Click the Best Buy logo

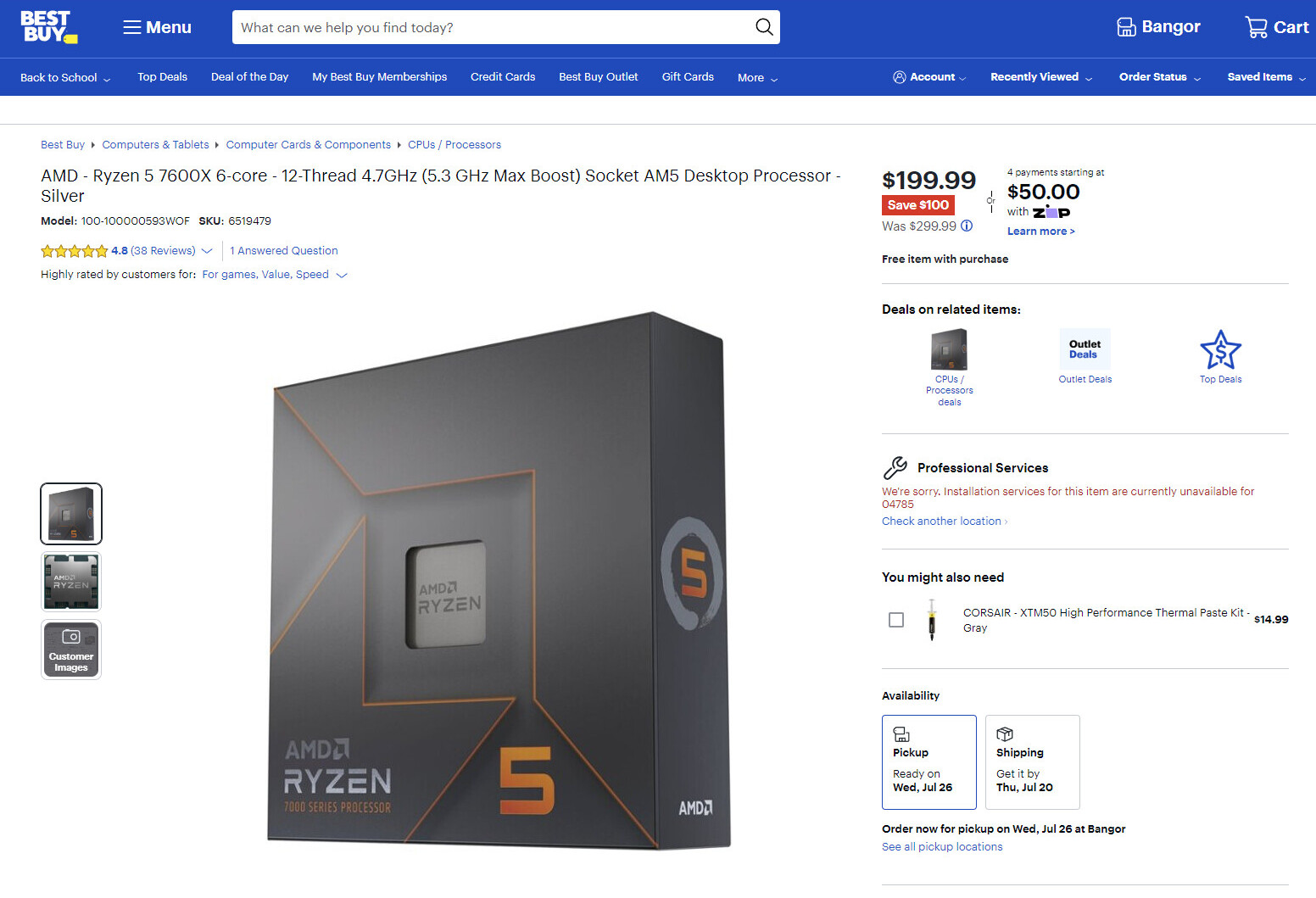coord(48,27)
